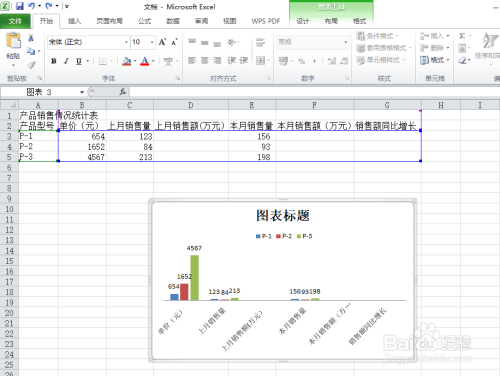Decrease font size with small A
Screen dimensions: 500x376
pos(174,42)
